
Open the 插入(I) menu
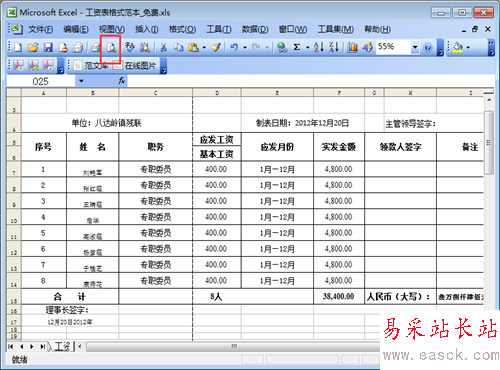pos(146,30)
